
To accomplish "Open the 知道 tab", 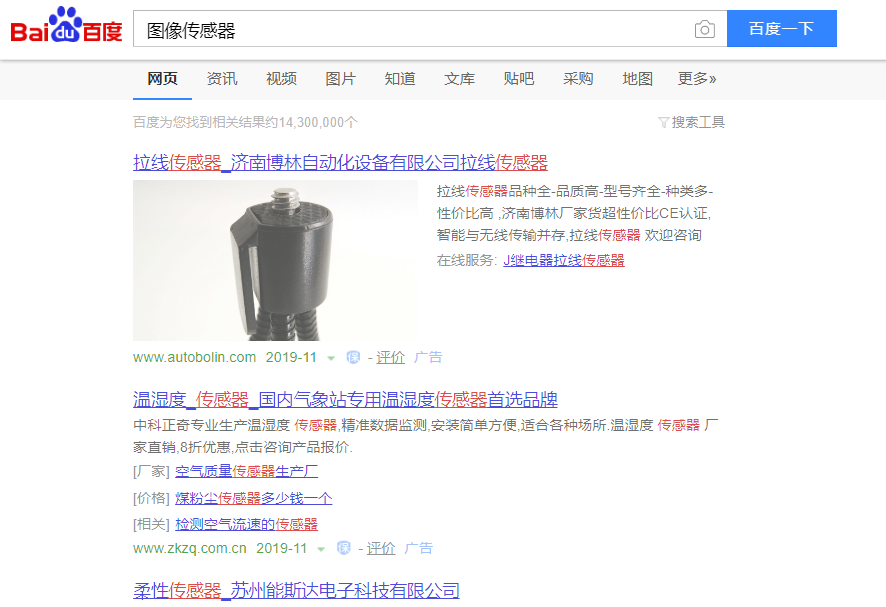I will point(400,79).
